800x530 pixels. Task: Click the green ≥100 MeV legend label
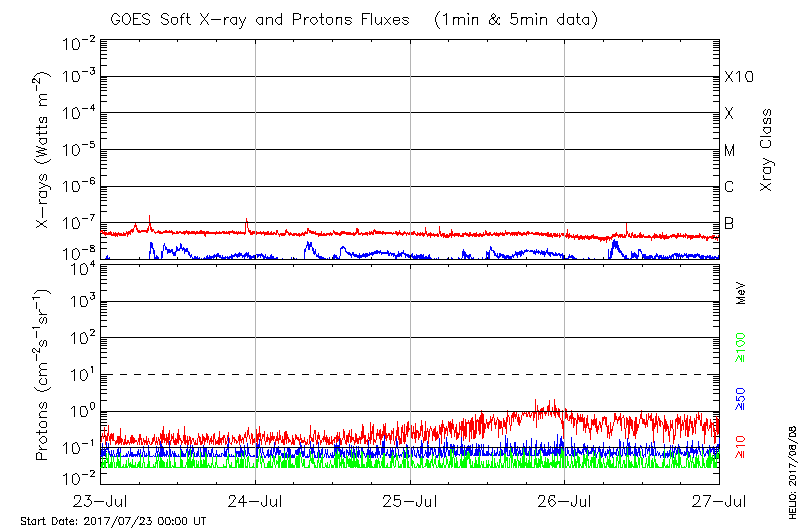point(741,349)
